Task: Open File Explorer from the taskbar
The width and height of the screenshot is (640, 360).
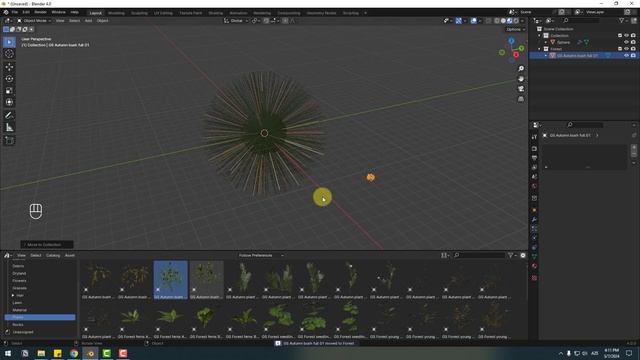Action: point(41,353)
